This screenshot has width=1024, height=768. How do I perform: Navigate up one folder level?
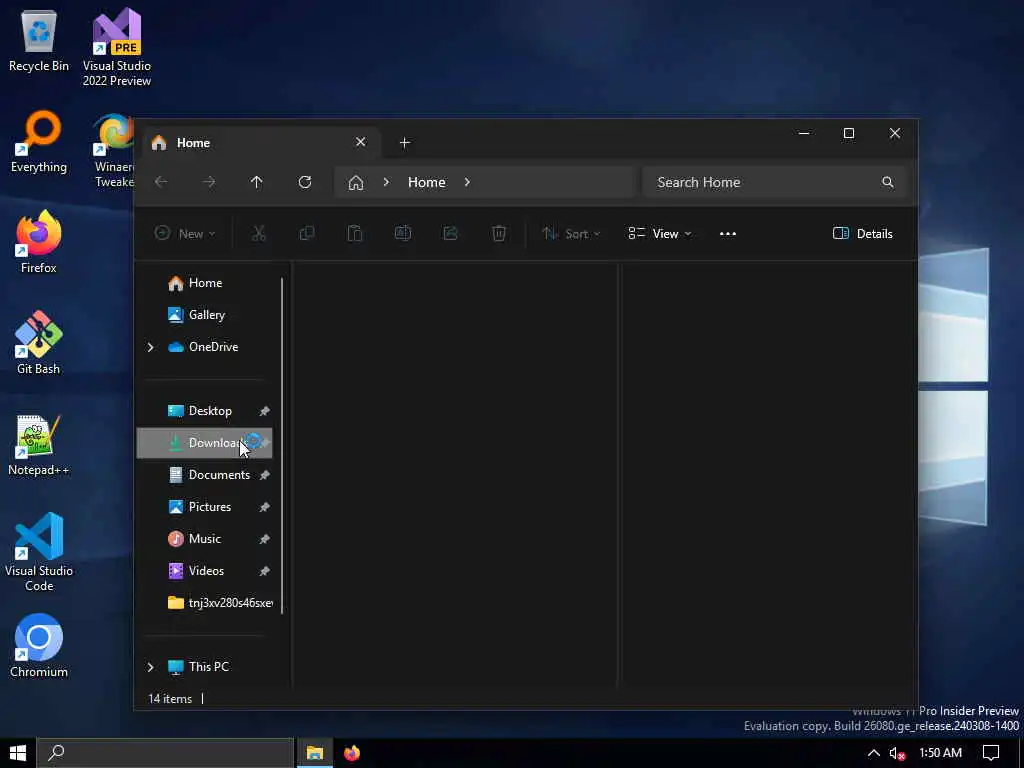coord(257,182)
